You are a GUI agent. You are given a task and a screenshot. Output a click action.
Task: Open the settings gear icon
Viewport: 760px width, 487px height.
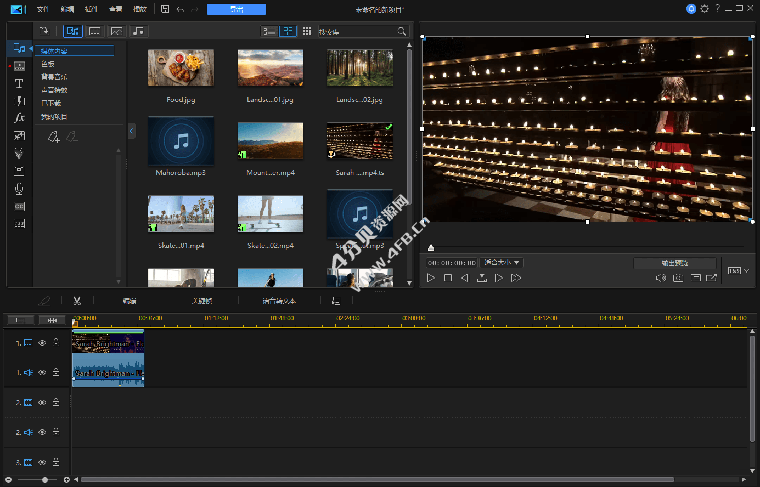tap(705, 9)
